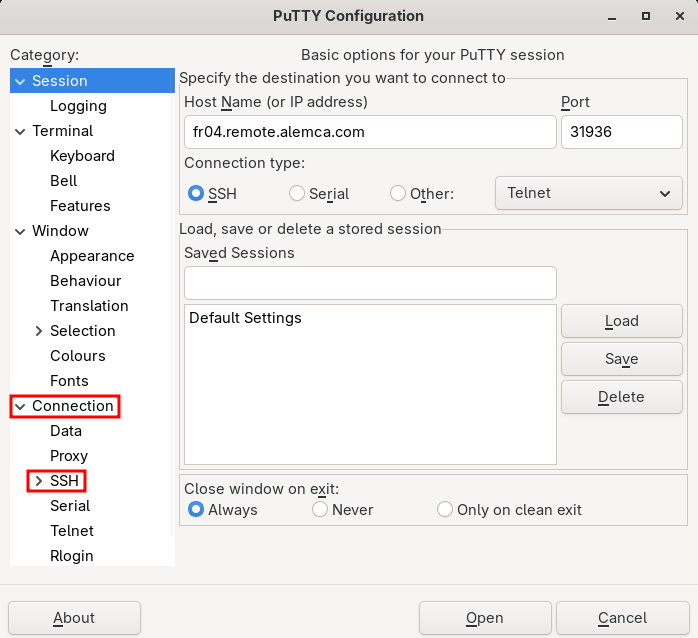Click the Load session button
The width and height of the screenshot is (698, 638).
click(621, 321)
